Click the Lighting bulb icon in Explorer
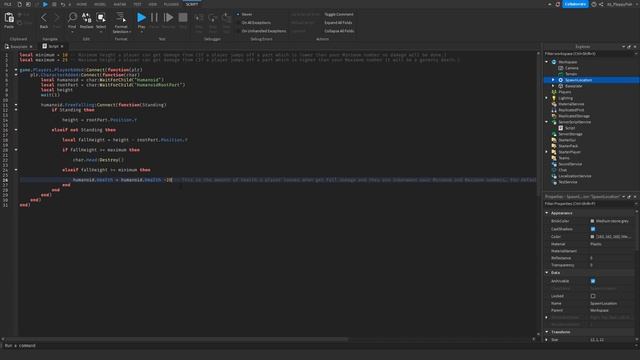 [554, 98]
